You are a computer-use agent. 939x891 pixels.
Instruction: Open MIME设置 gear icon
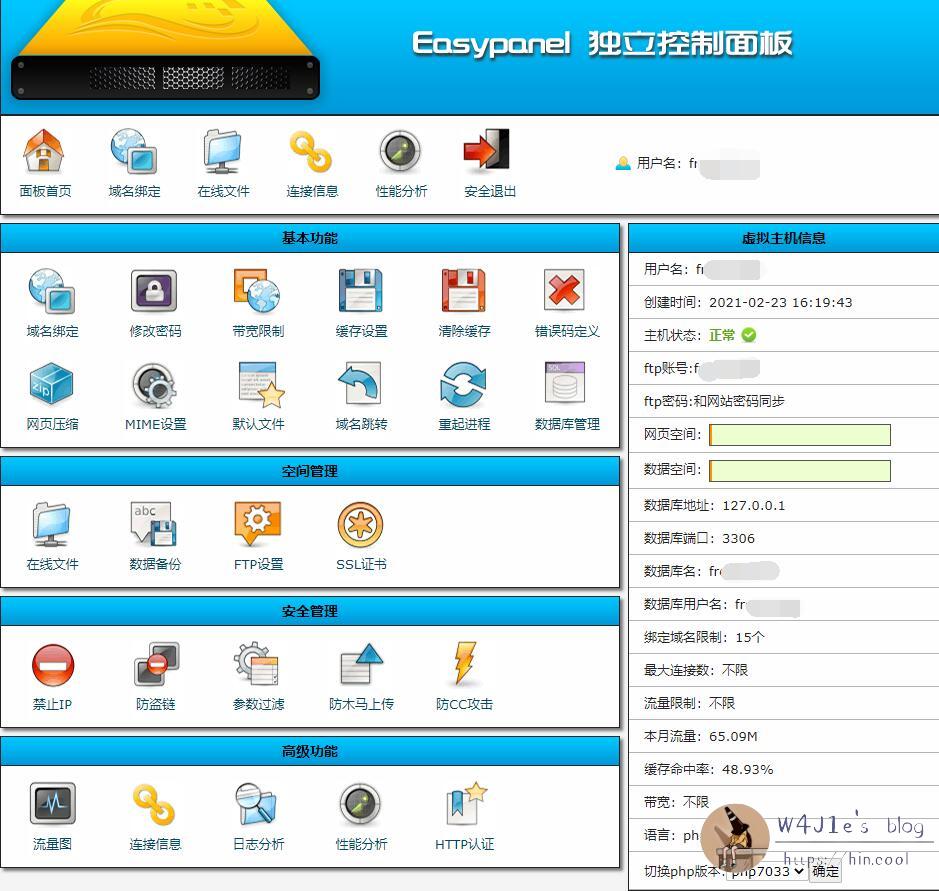click(x=154, y=385)
